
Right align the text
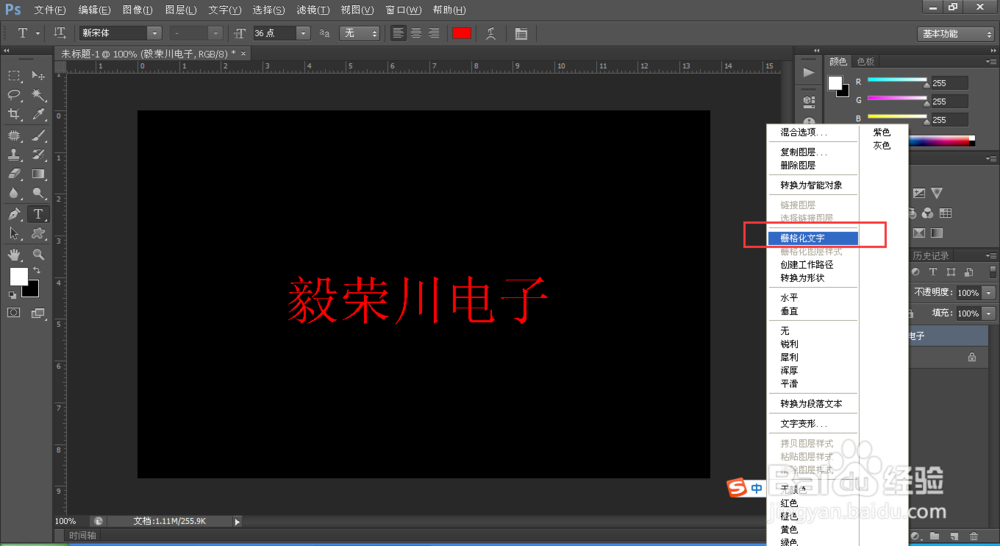point(434,33)
